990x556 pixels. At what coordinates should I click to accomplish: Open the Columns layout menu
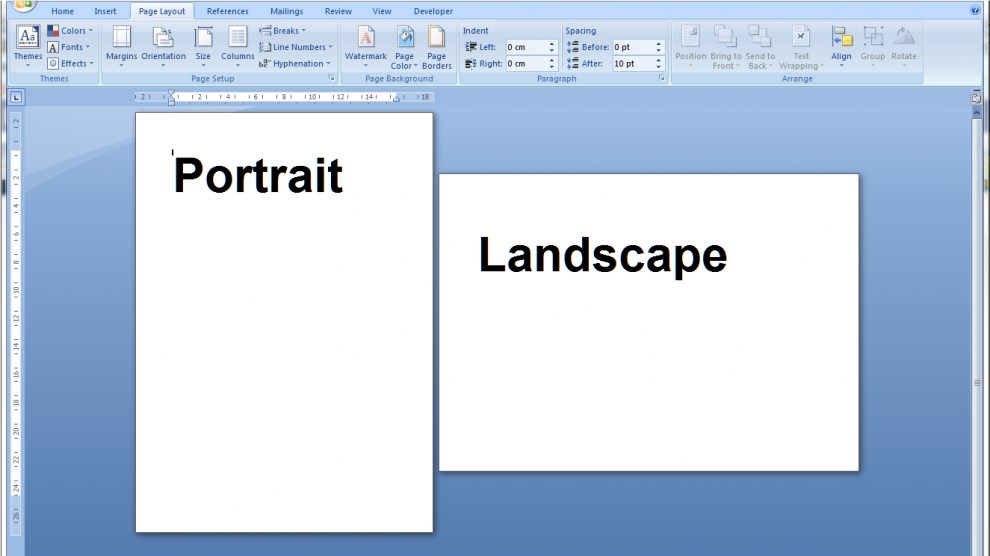(237, 43)
